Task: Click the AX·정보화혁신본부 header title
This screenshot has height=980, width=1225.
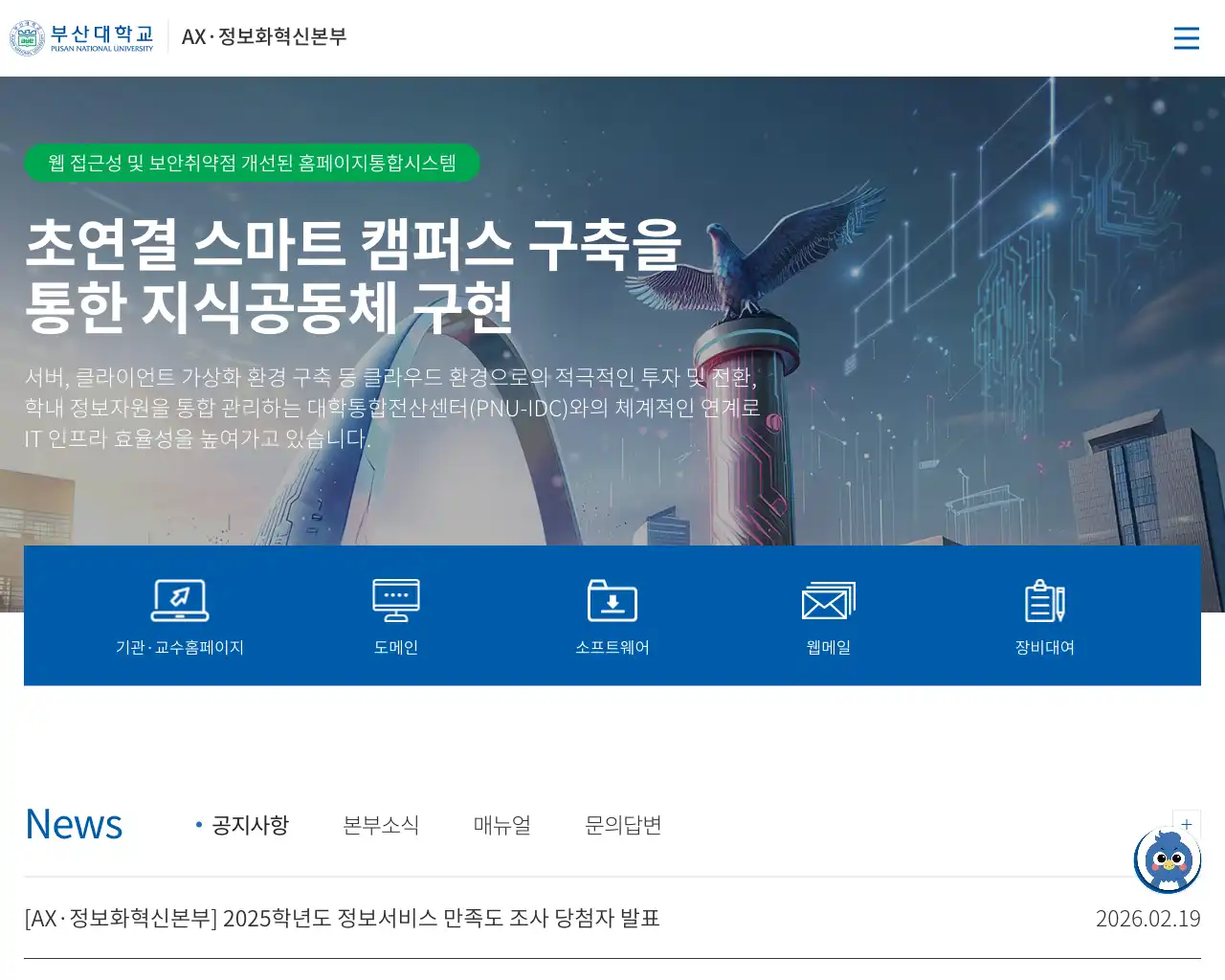Action: (264, 38)
